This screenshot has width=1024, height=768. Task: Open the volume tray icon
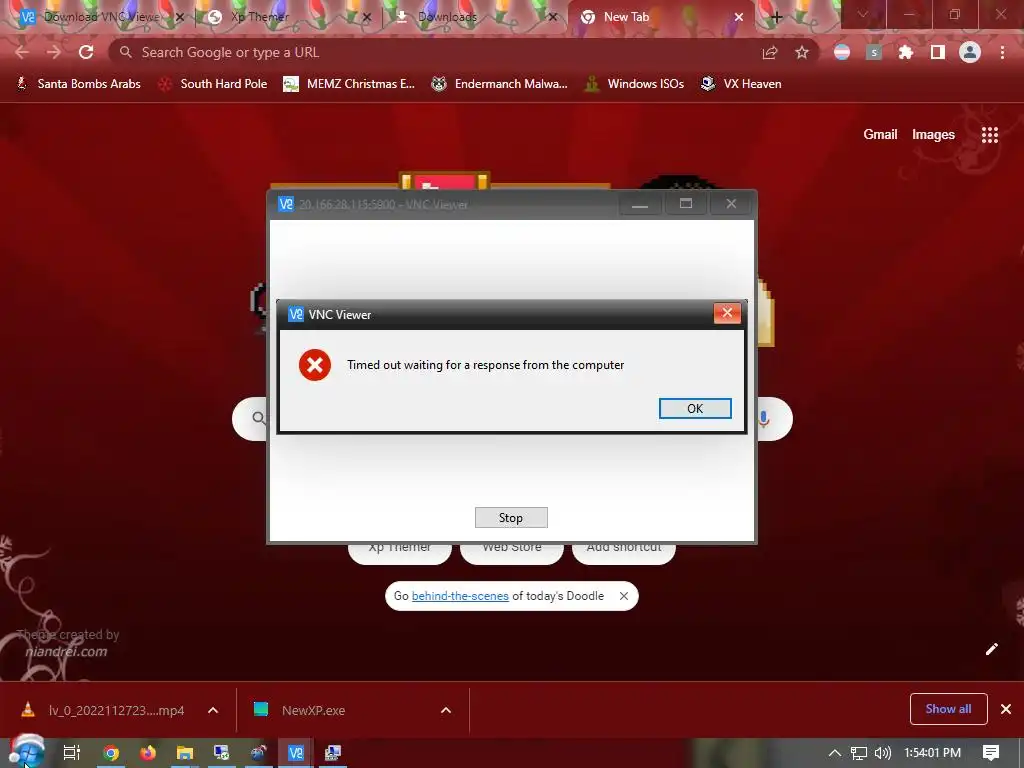[883, 752]
